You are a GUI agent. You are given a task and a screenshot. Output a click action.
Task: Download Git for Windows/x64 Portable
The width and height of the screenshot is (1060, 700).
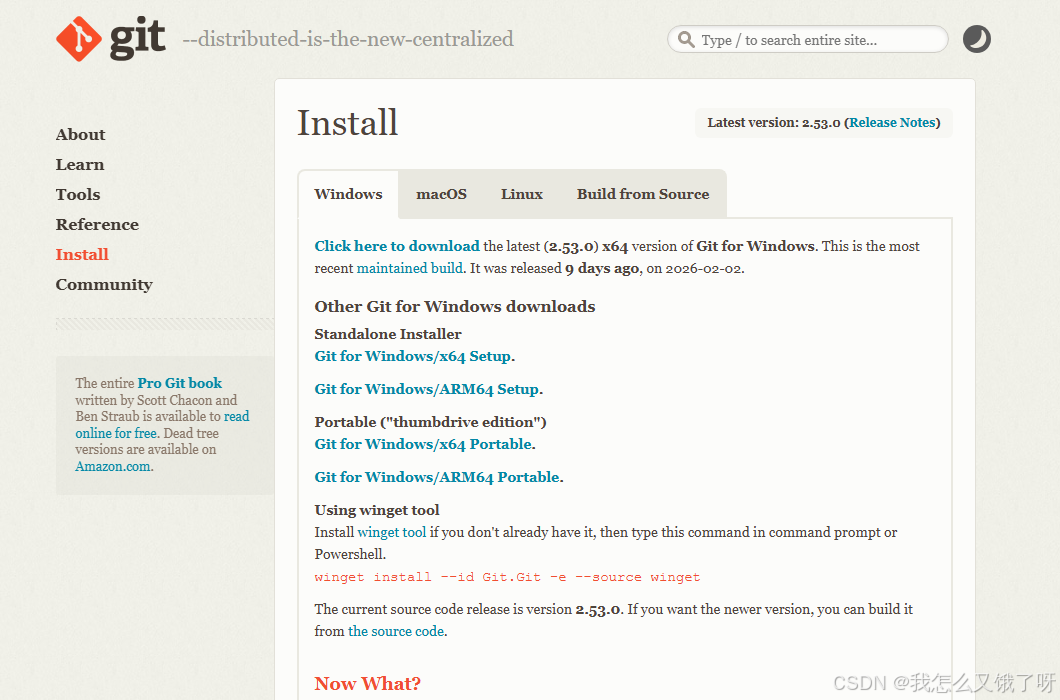point(423,444)
